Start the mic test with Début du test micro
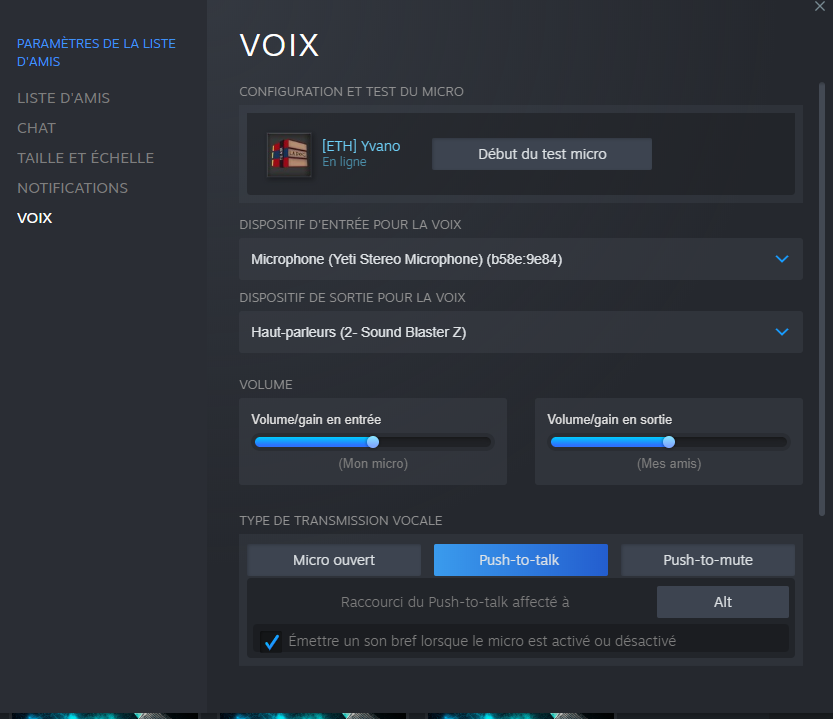 point(542,154)
